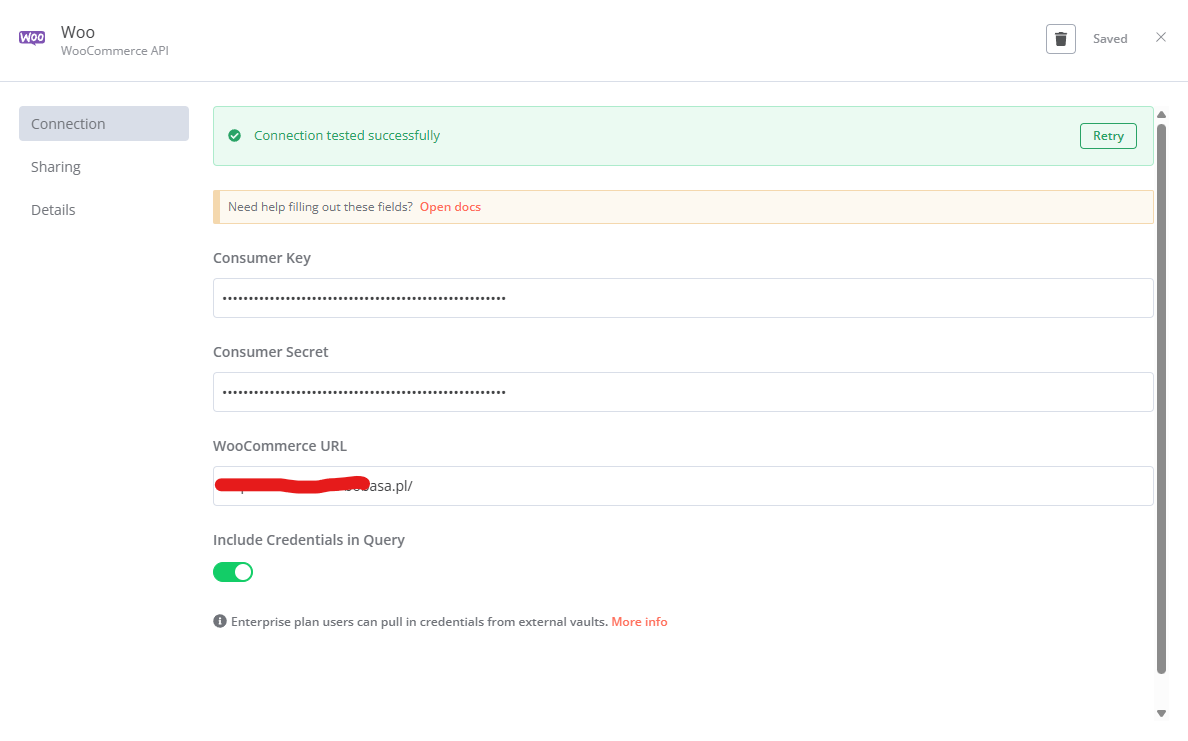Click the WooCommerce API subtitle
The width and height of the screenshot is (1188, 741).
tap(114, 51)
